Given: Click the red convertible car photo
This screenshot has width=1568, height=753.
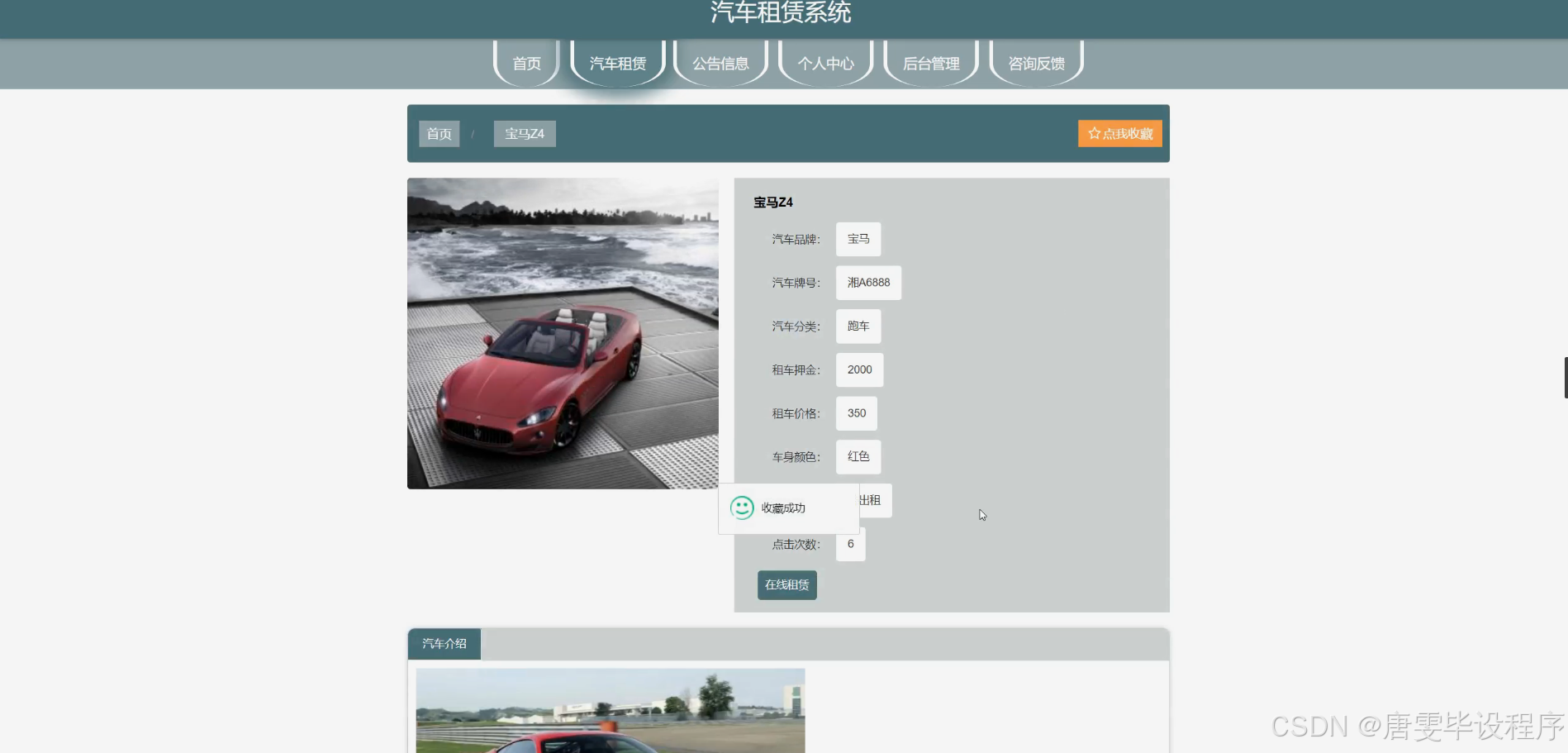Looking at the screenshot, I should click(x=563, y=333).
